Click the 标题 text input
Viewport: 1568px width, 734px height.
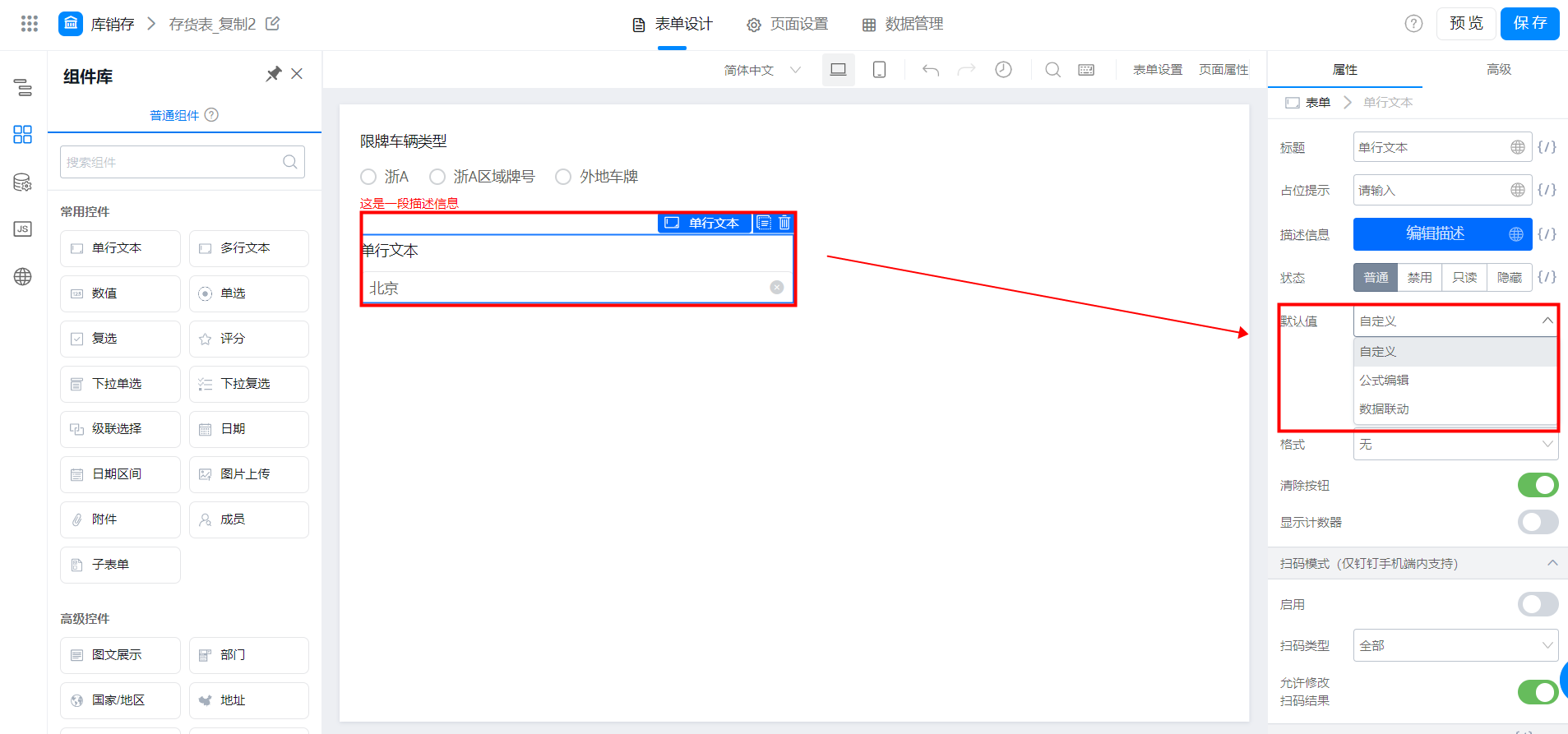[x=1442, y=147]
